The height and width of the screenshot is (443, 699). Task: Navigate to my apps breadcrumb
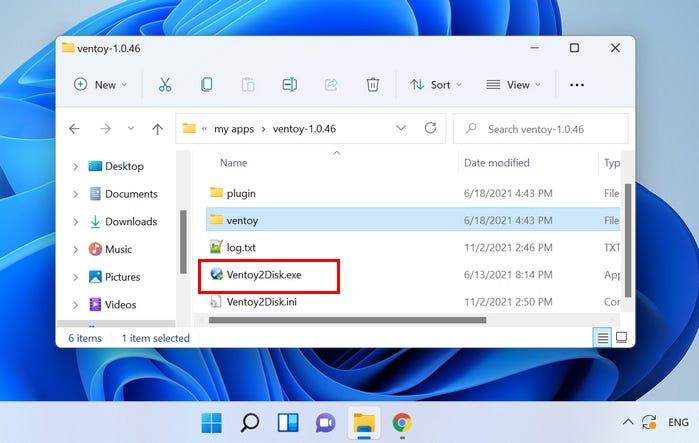(x=234, y=129)
